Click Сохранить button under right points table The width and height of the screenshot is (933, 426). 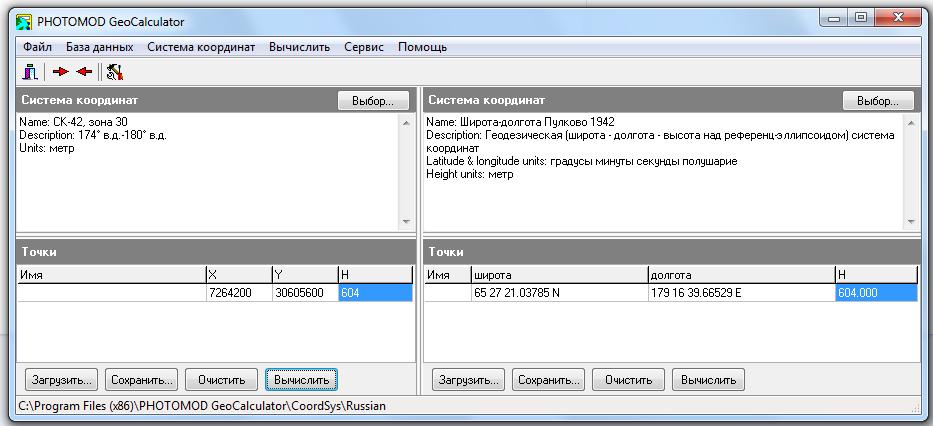[x=549, y=380]
